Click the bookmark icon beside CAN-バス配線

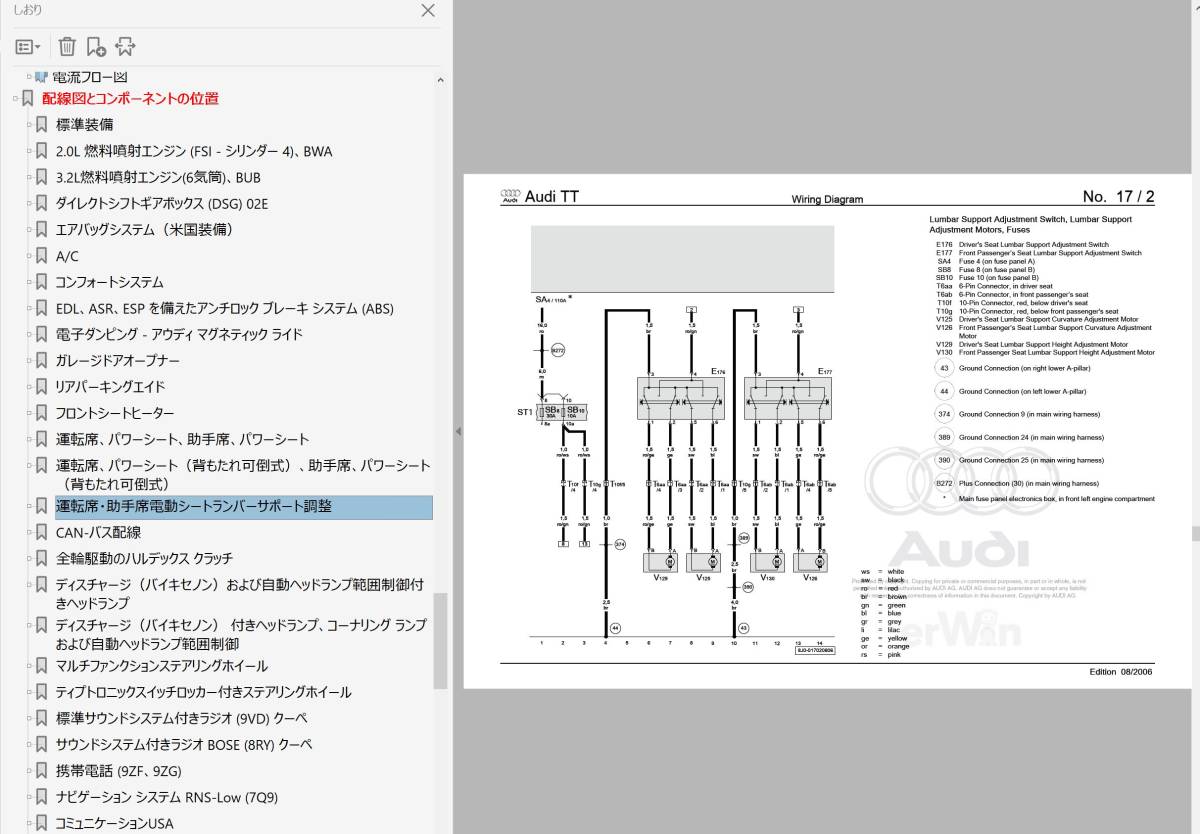pos(41,532)
